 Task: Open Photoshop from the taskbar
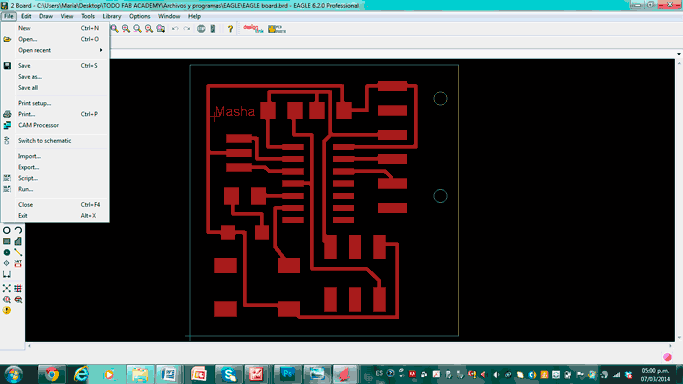287,374
